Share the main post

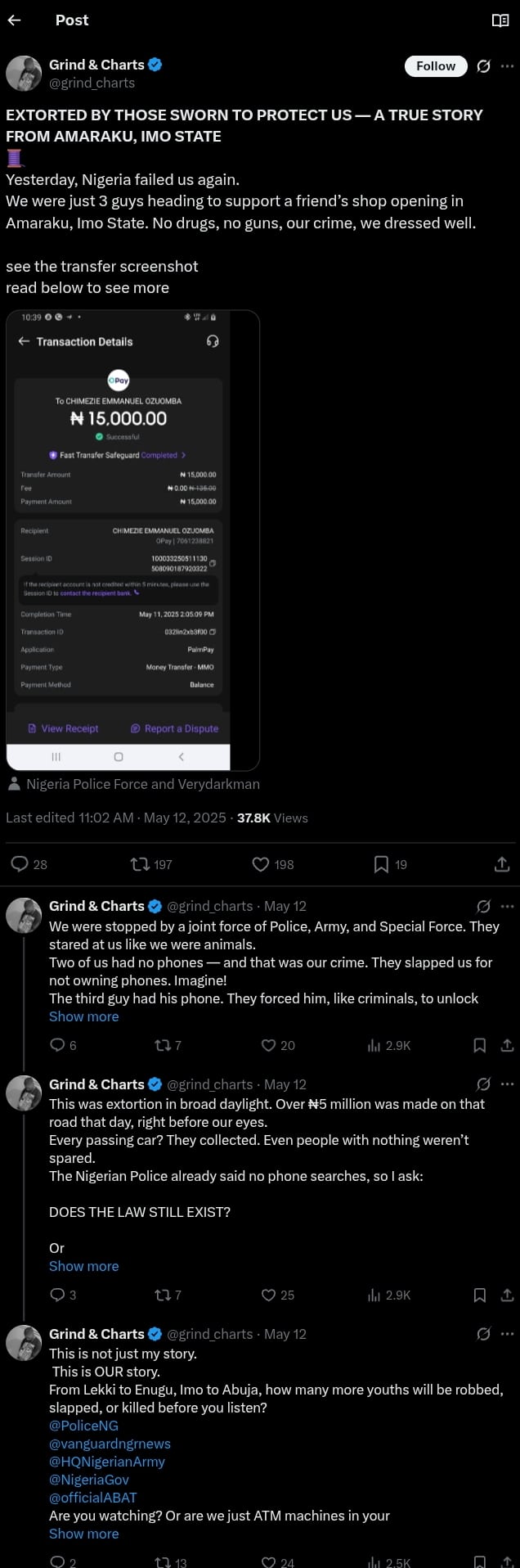(502, 864)
